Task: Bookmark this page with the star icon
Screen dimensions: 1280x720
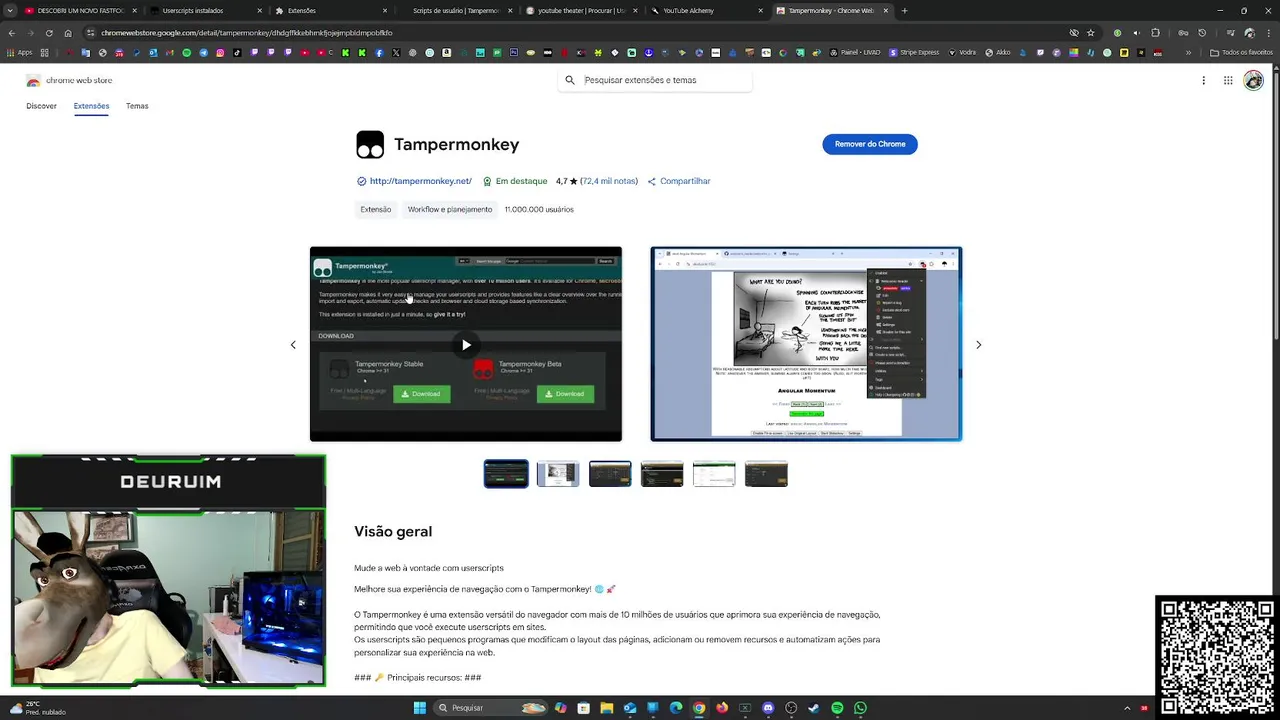Action: tap(1091, 33)
